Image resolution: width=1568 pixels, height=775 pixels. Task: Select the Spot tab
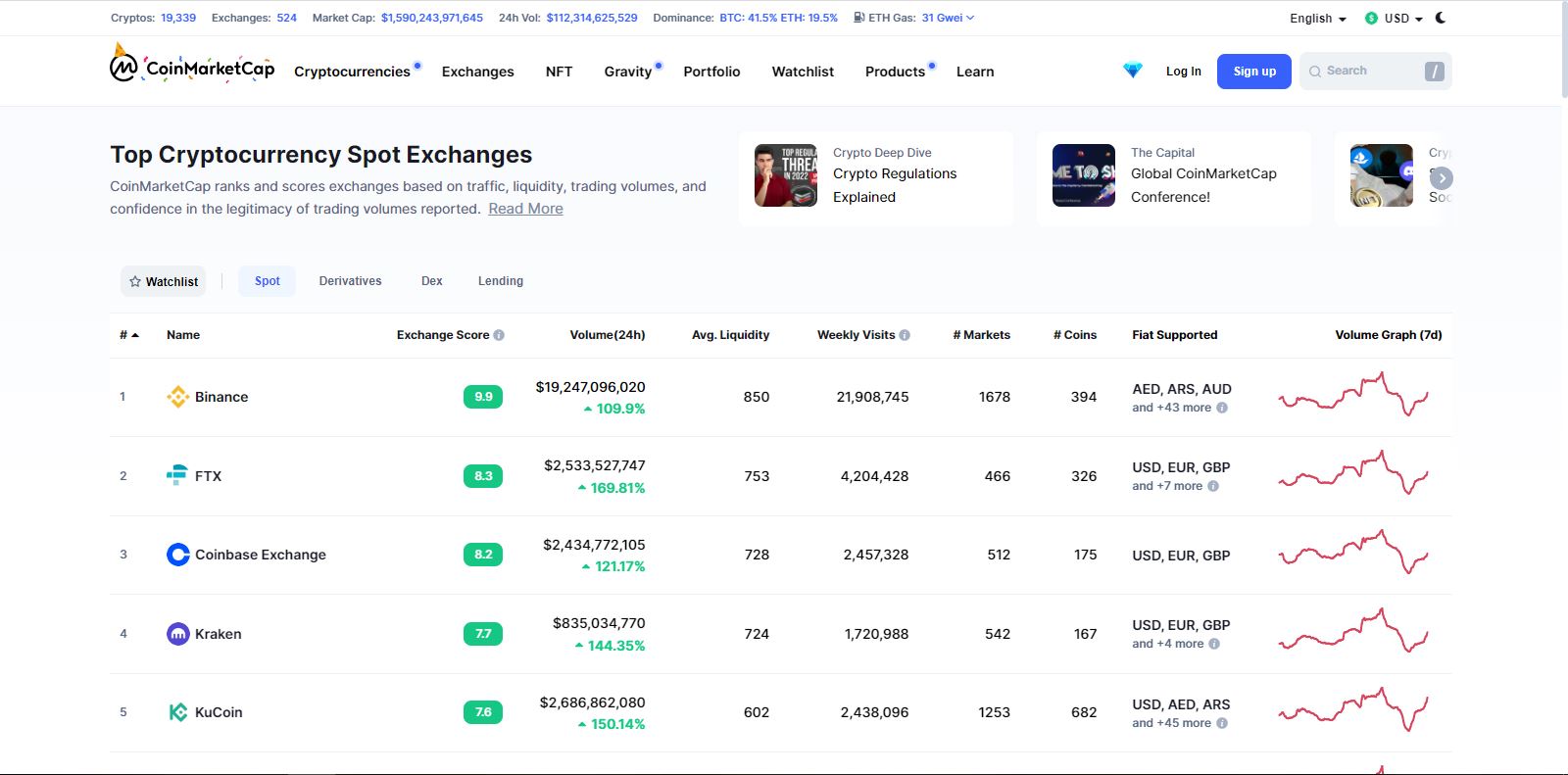coord(268,281)
